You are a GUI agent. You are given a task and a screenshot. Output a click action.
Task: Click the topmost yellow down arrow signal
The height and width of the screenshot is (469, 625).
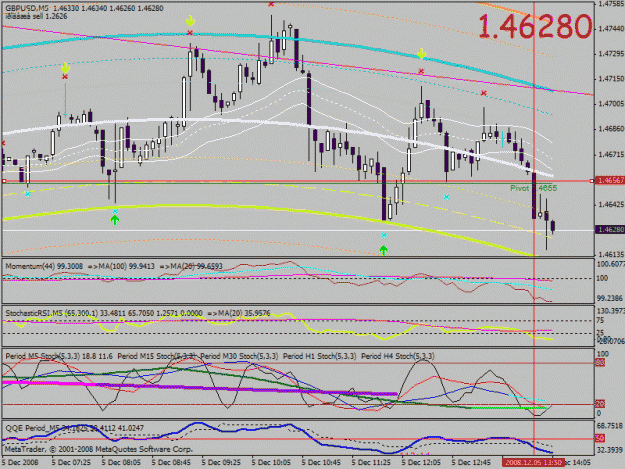(191, 21)
